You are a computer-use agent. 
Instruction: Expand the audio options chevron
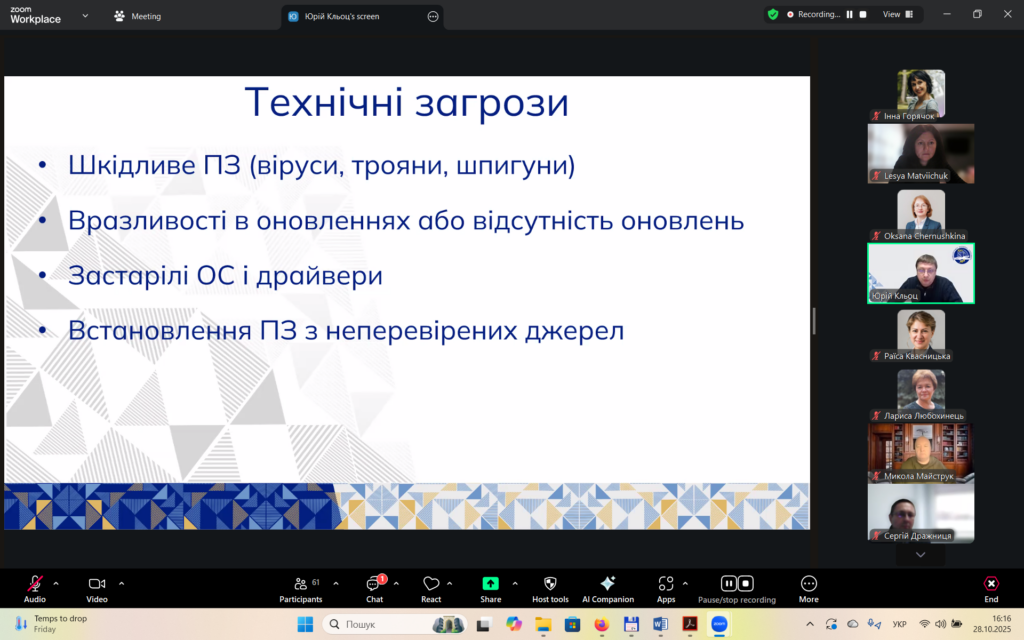(x=56, y=582)
